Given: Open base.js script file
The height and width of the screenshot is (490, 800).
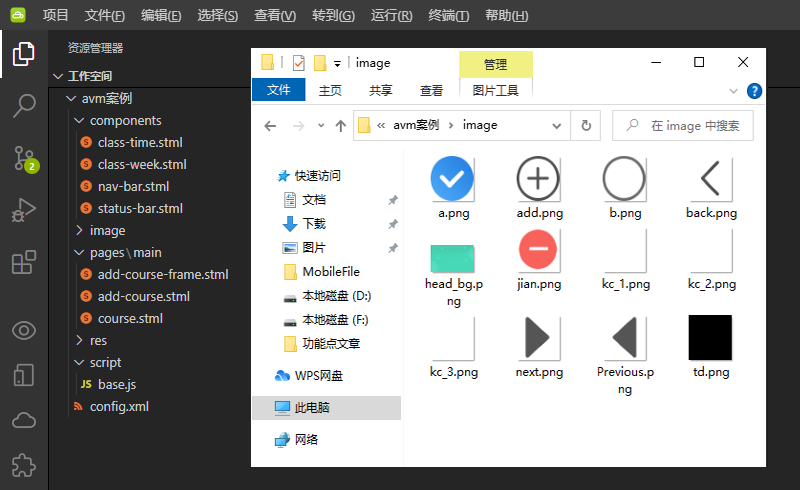Looking at the screenshot, I should point(117,384).
